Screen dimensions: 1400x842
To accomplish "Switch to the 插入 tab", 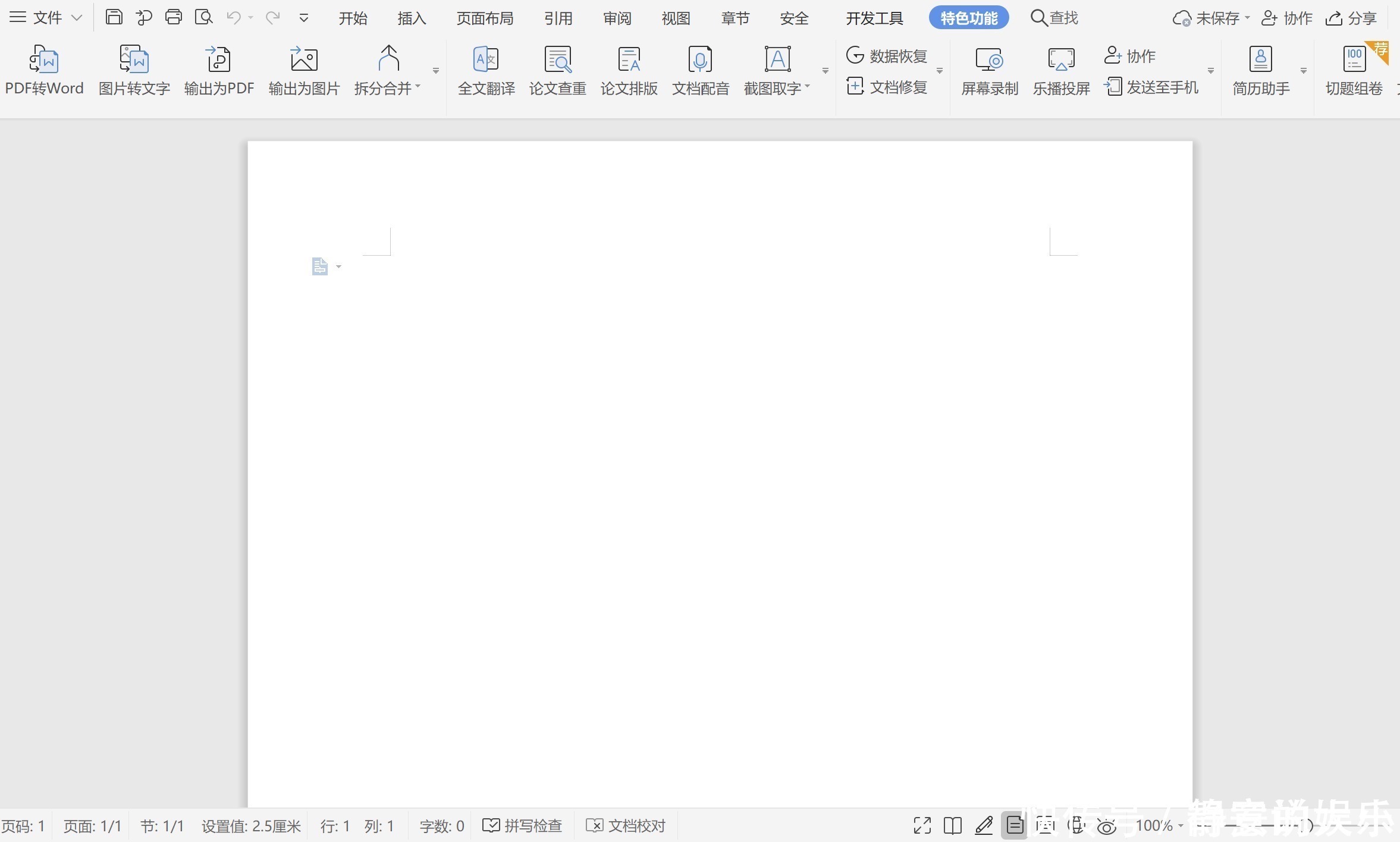I will pyautogui.click(x=412, y=18).
